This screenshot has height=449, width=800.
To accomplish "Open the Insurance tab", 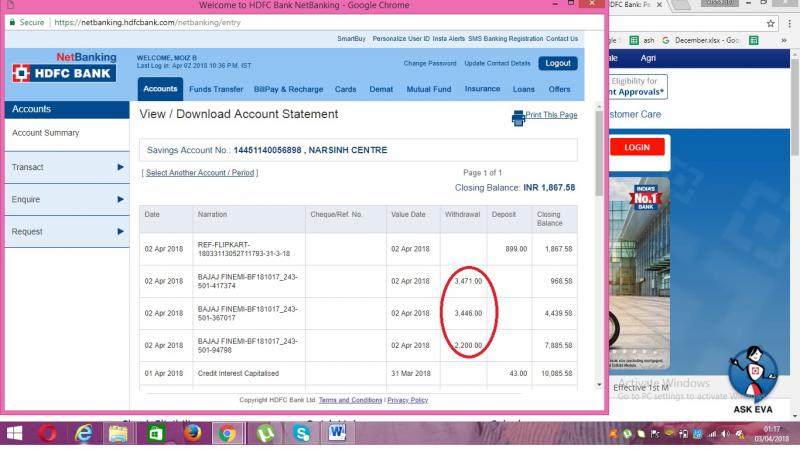I will pos(482,89).
